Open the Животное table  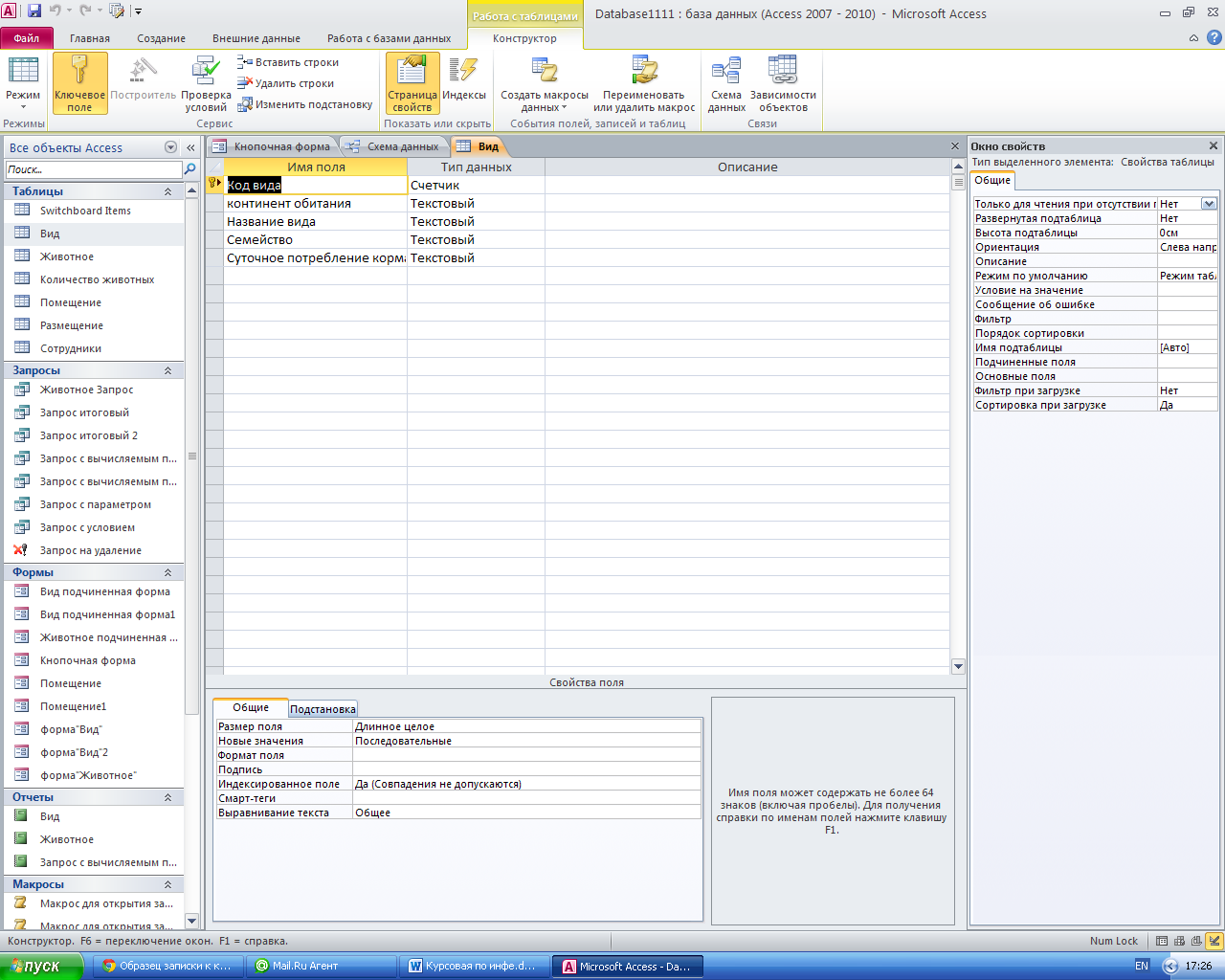tap(94, 256)
